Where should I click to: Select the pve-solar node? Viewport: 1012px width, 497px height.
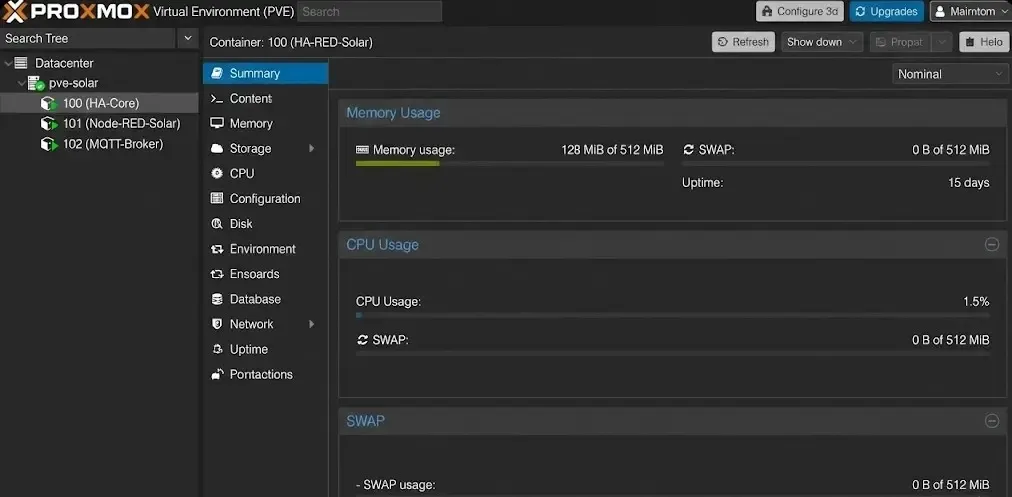(x=99, y=83)
